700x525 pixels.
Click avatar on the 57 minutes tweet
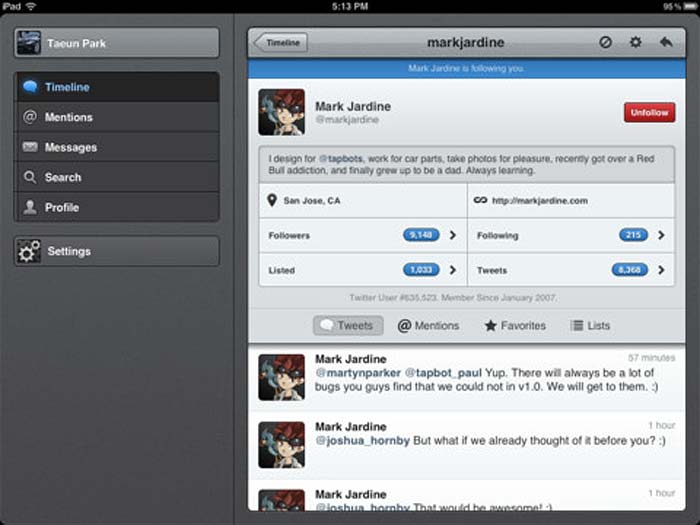281,377
